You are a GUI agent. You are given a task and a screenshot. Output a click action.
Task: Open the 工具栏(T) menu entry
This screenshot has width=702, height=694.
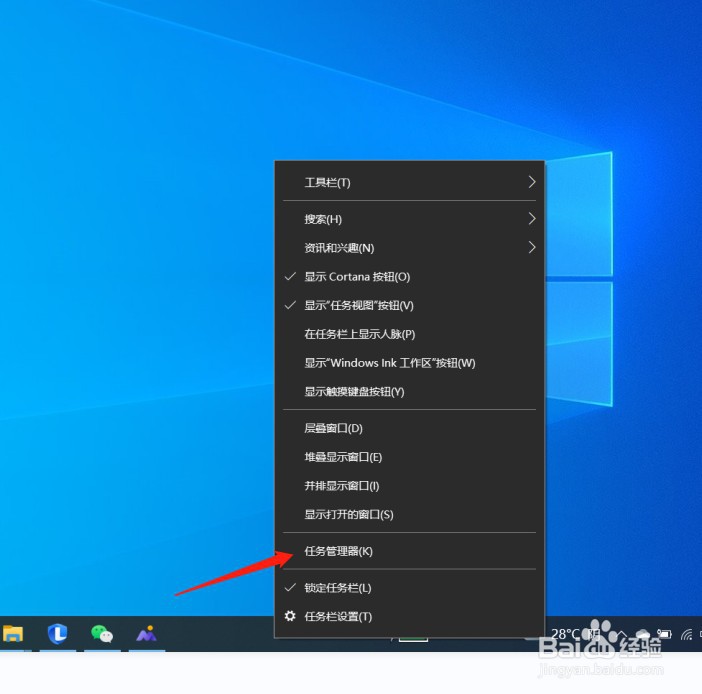(x=409, y=182)
